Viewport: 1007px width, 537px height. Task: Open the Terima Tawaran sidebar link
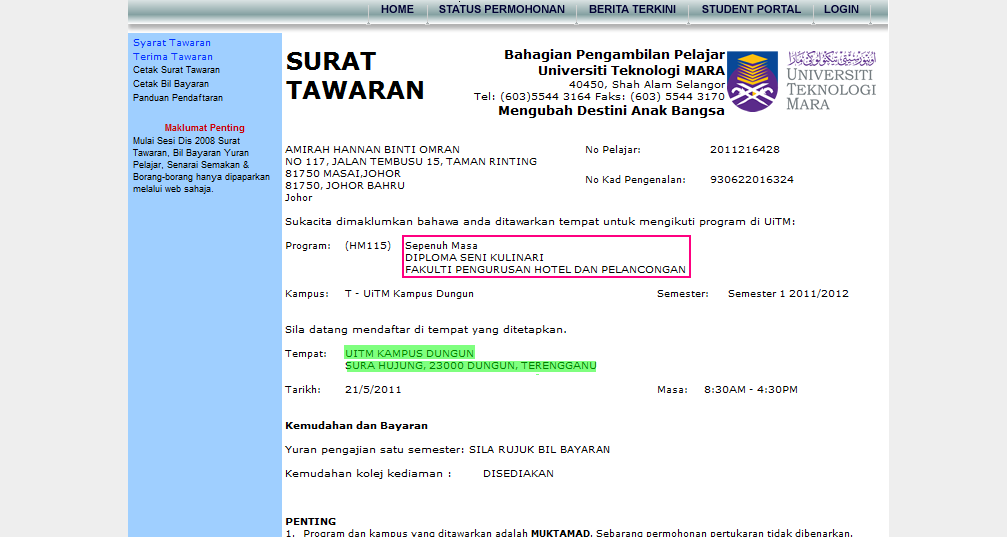point(173,57)
